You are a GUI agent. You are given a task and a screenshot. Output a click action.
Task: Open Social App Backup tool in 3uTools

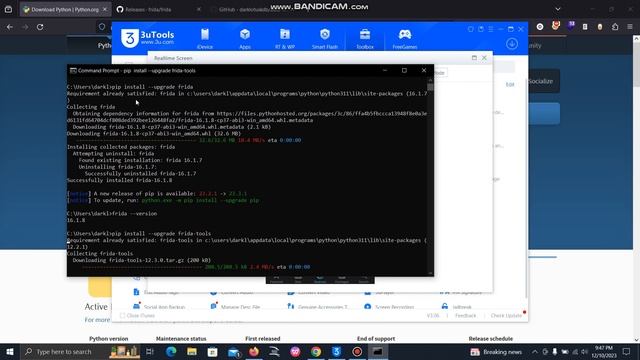coord(159,307)
